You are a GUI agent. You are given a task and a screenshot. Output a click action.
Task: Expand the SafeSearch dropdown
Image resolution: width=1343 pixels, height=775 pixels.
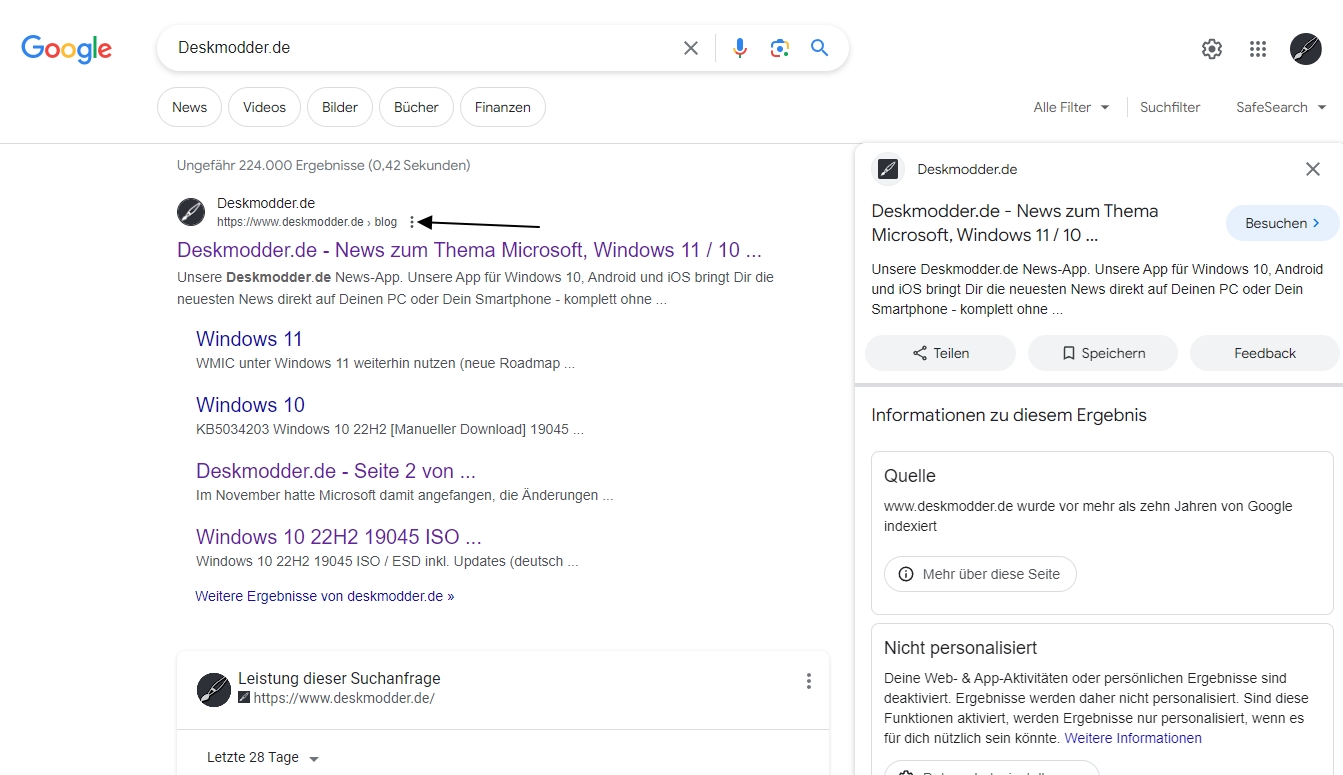point(1281,107)
